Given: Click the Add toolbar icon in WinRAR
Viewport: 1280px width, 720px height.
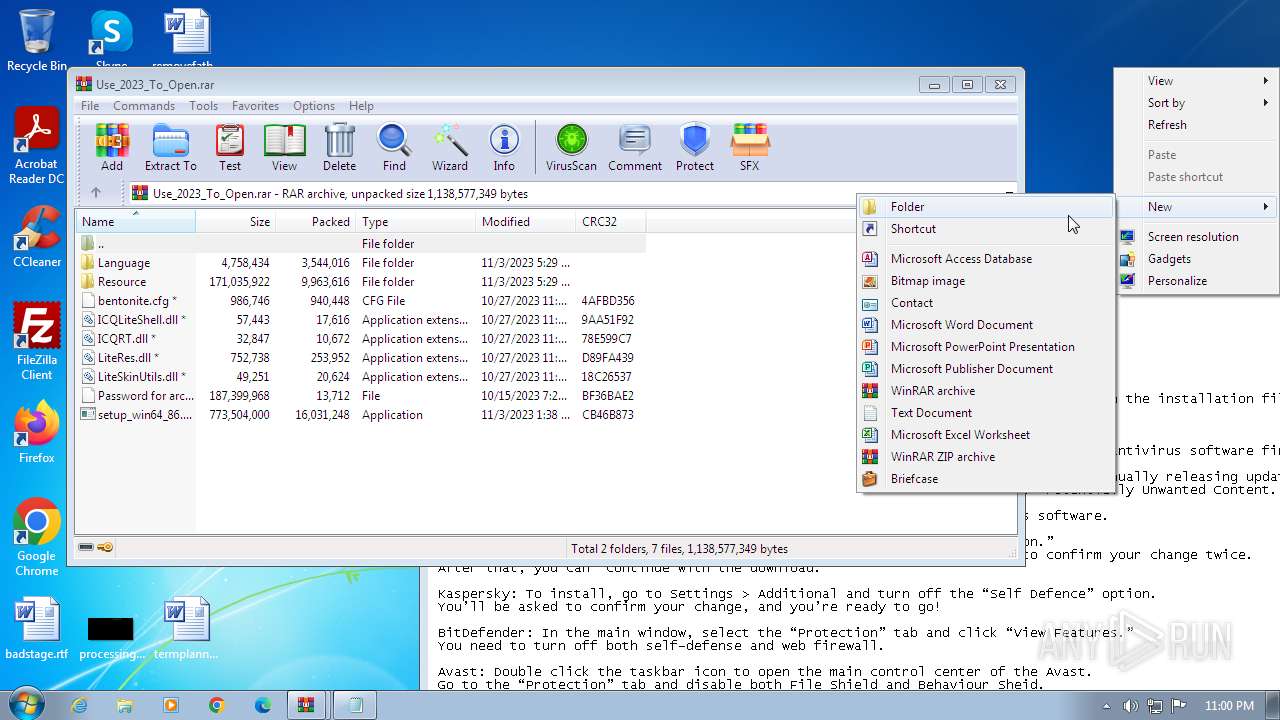Looking at the screenshot, I should tap(112, 147).
